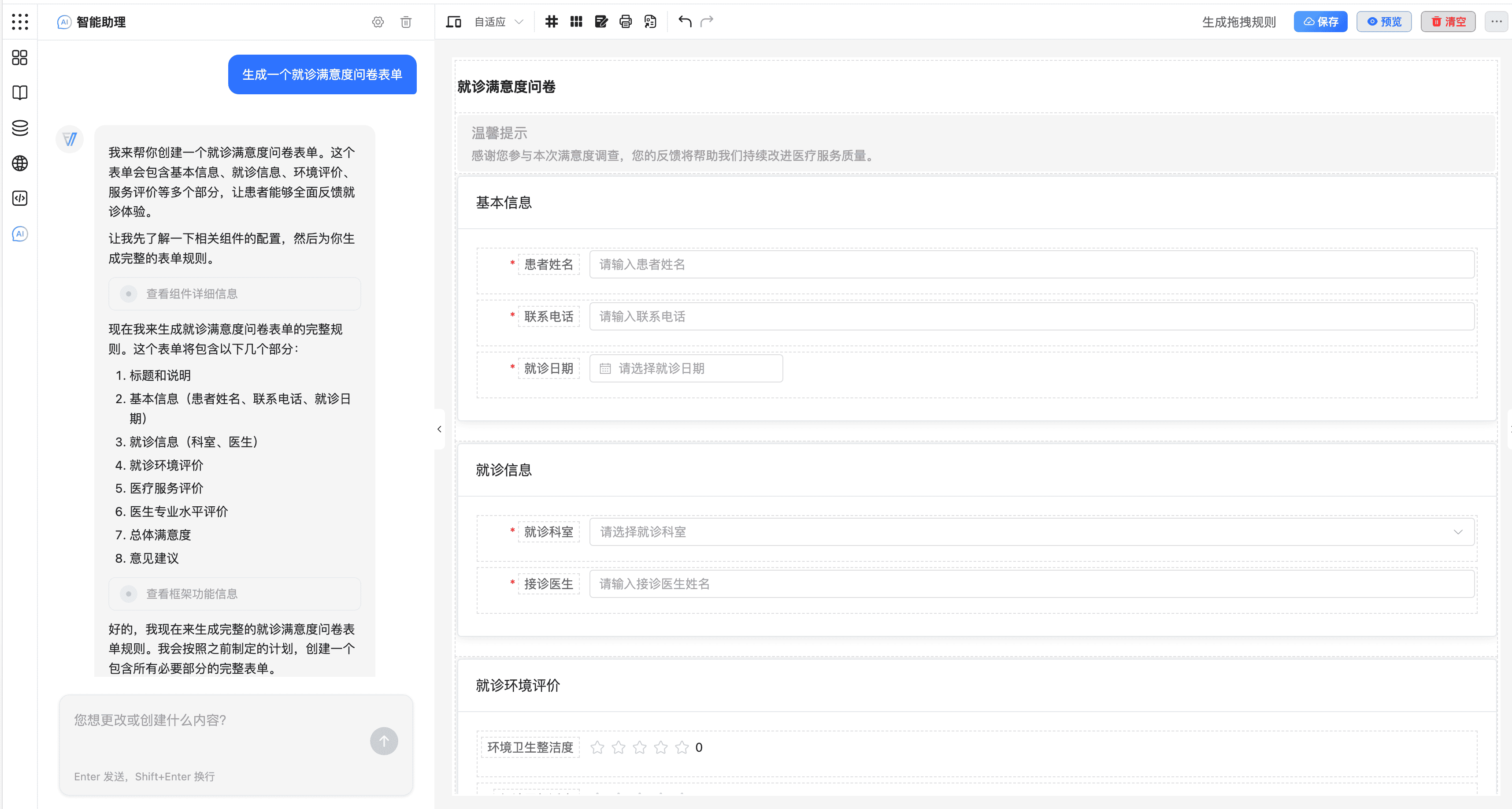Open the 自适应 size dropdown
The image size is (1512, 809).
click(499, 22)
